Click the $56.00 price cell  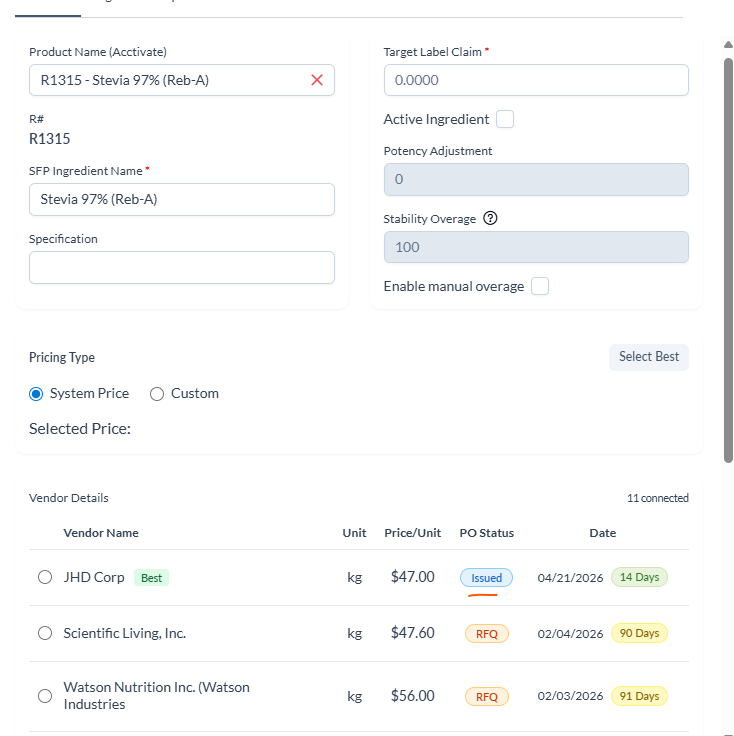pyautogui.click(x=413, y=696)
